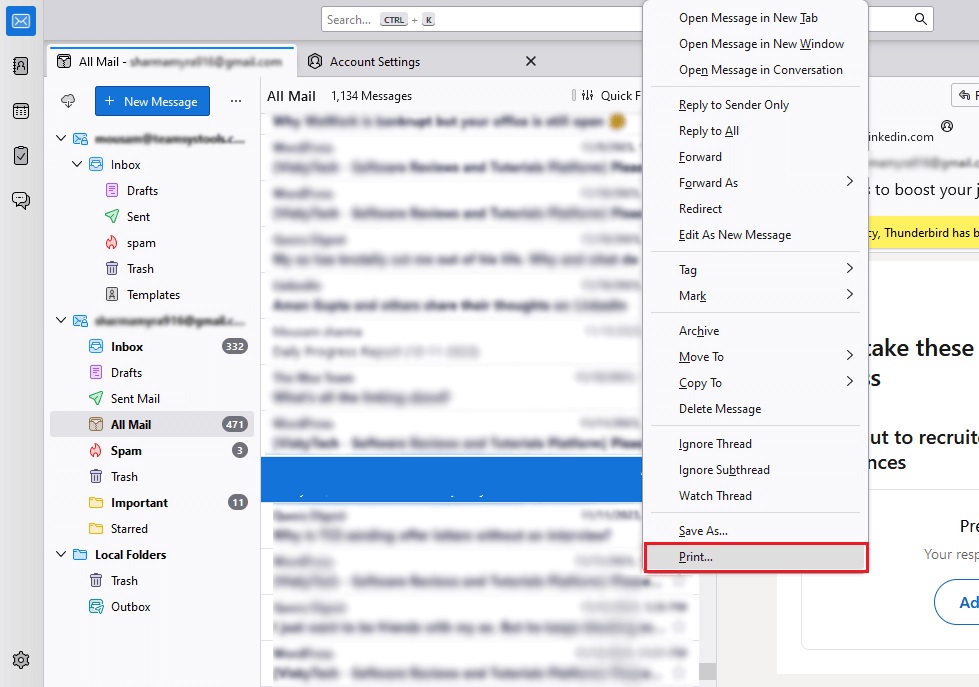This screenshot has height=687, width=979.
Task: Choose Watch Thread
Action: coord(755,496)
